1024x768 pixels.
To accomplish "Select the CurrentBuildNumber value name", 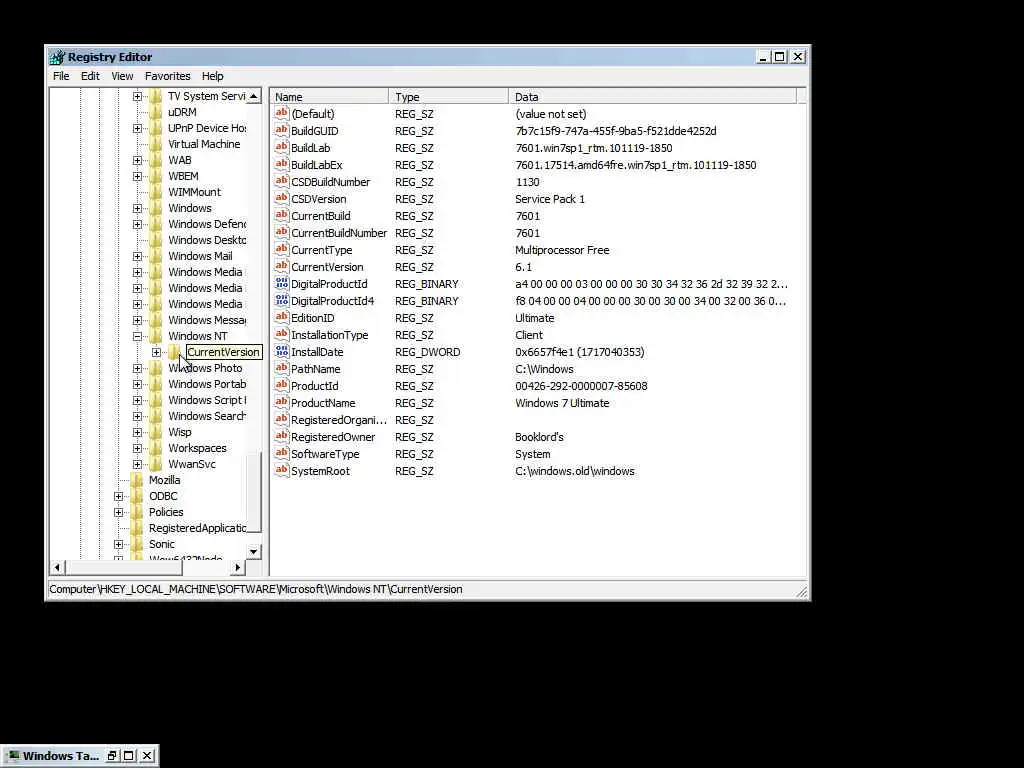I will pyautogui.click(x=338, y=232).
